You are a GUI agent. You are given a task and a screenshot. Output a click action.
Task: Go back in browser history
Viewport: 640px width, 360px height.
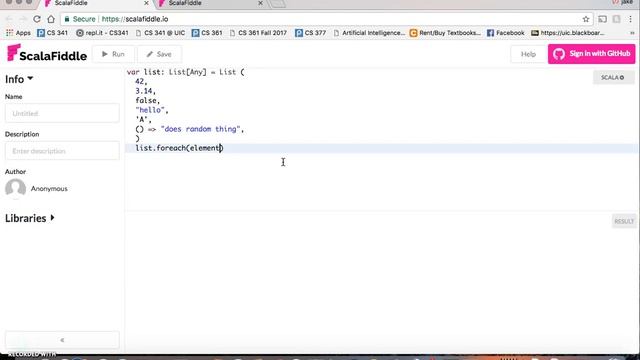[9, 19]
